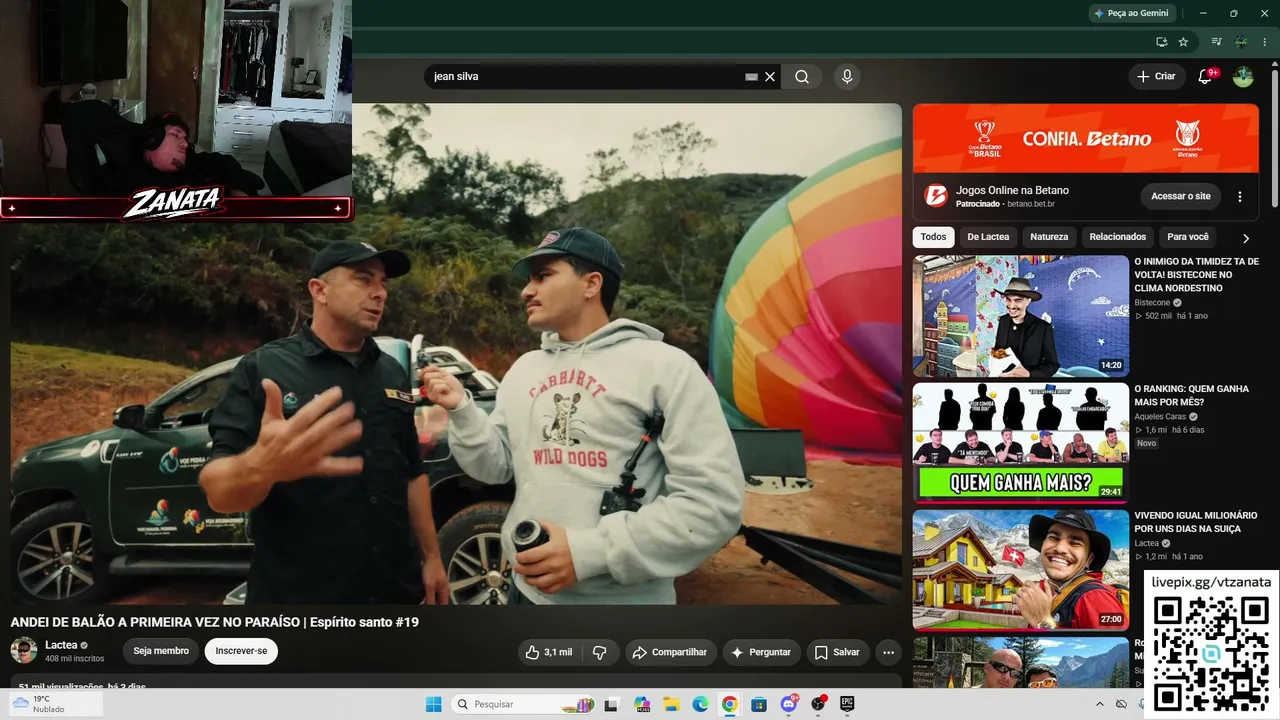Click the Windows taskbar Pesquisar search box
Viewport: 1280px width, 720px height.
pos(523,704)
